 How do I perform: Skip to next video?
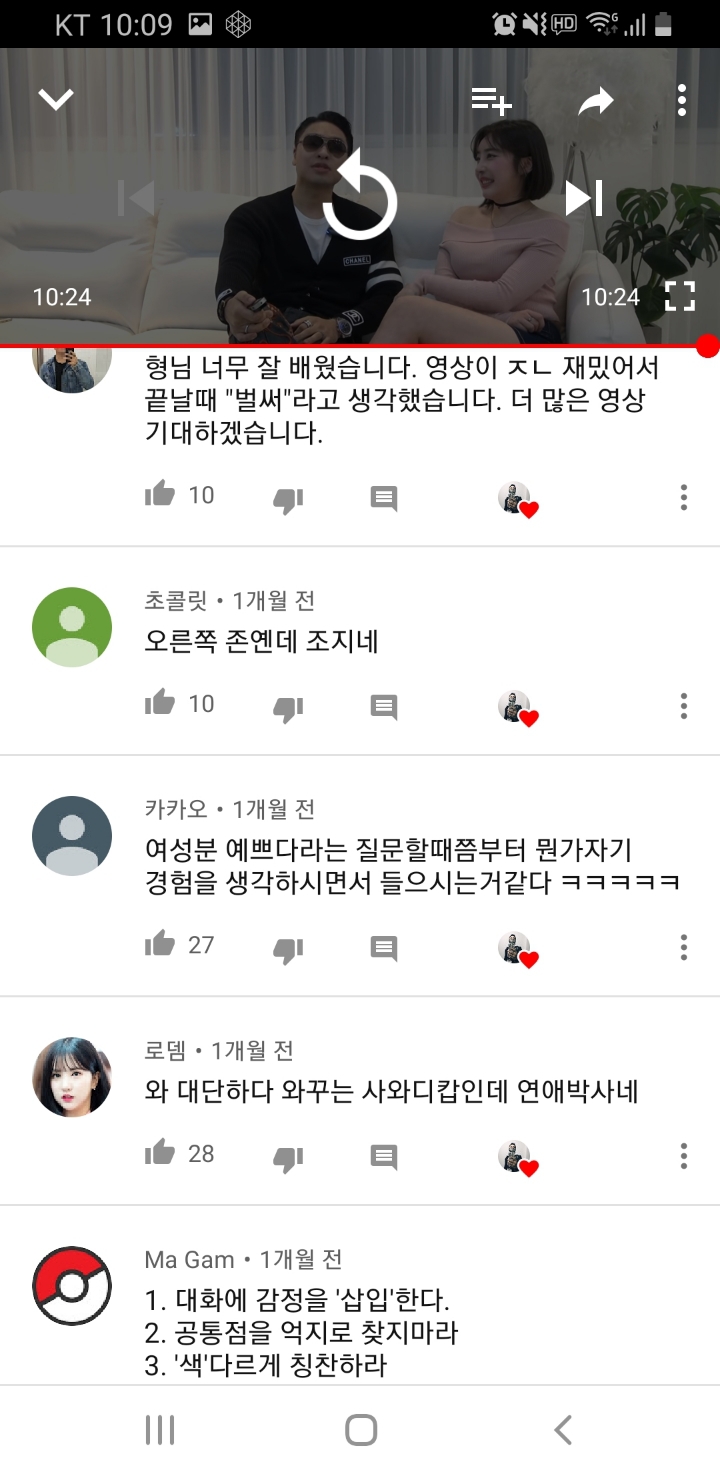pos(584,198)
